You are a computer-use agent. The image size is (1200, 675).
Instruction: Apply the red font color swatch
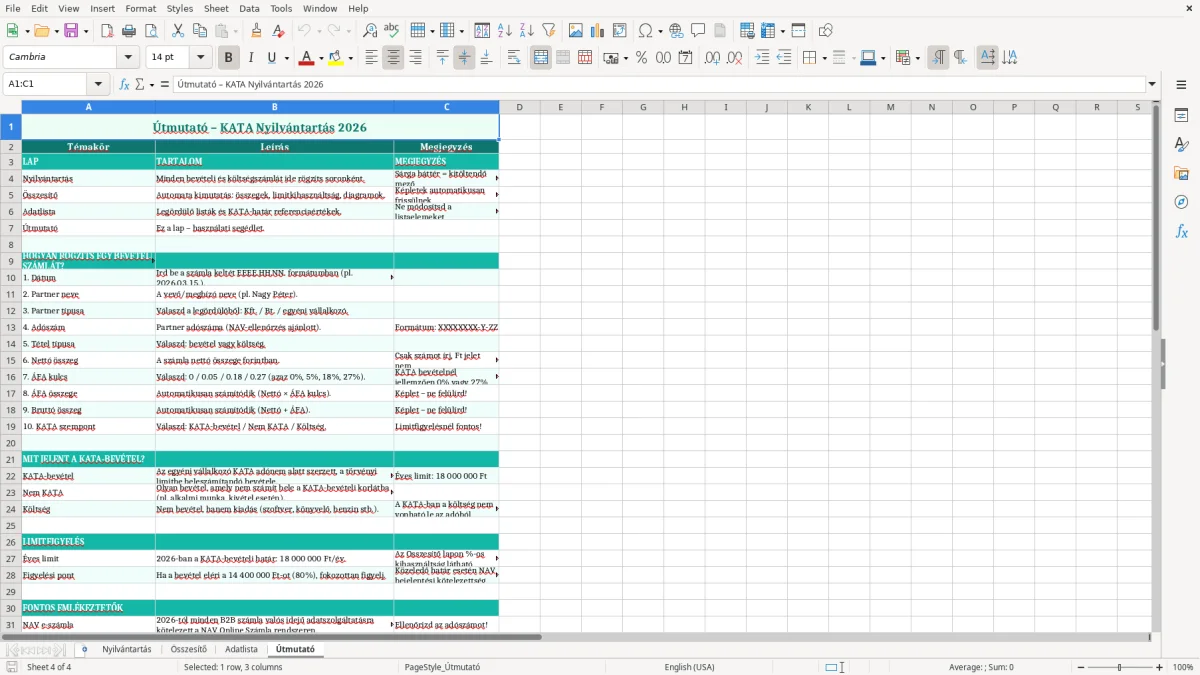coord(307,58)
